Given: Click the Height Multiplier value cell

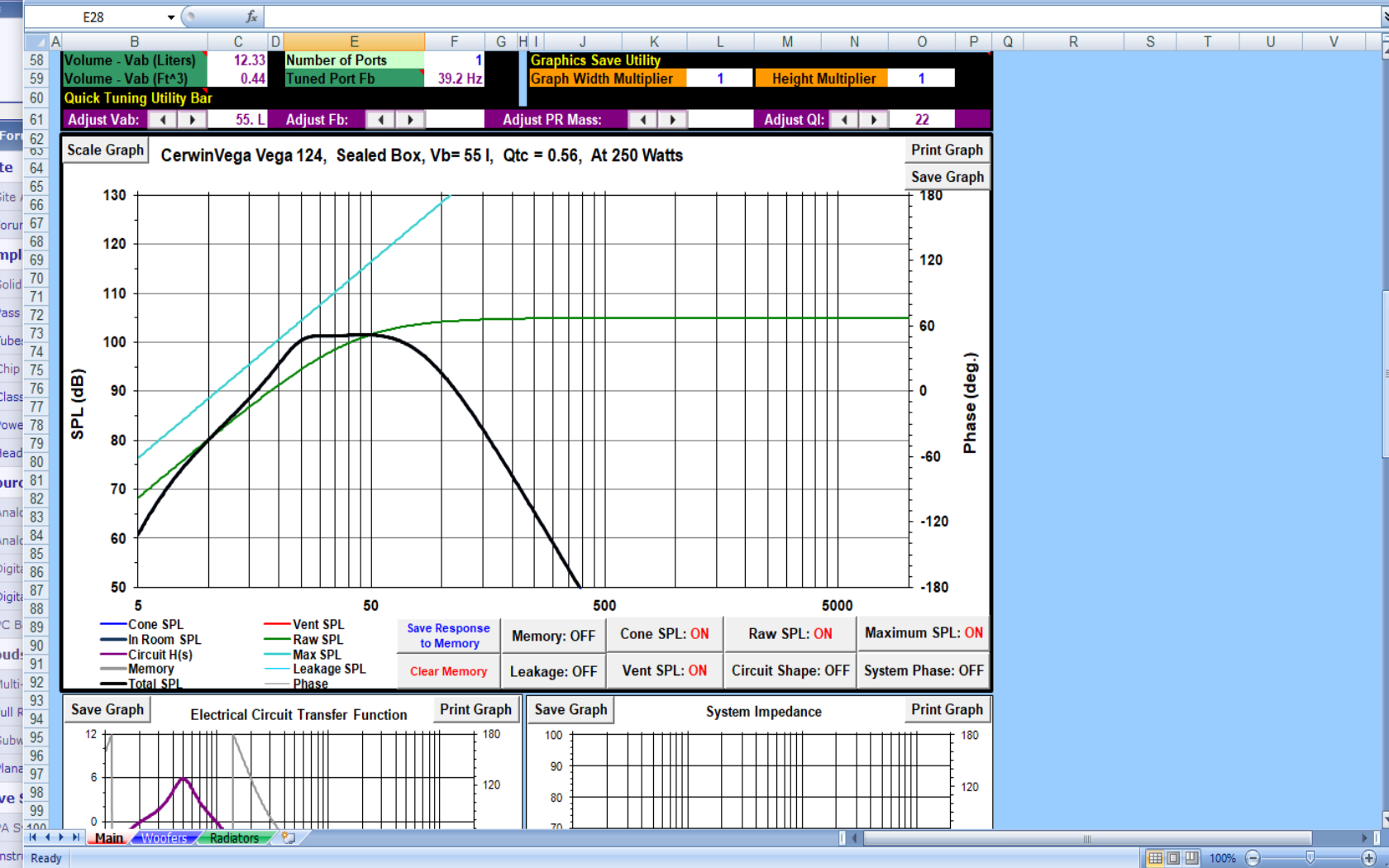Looking at the screenshot, I should point(921,79).
